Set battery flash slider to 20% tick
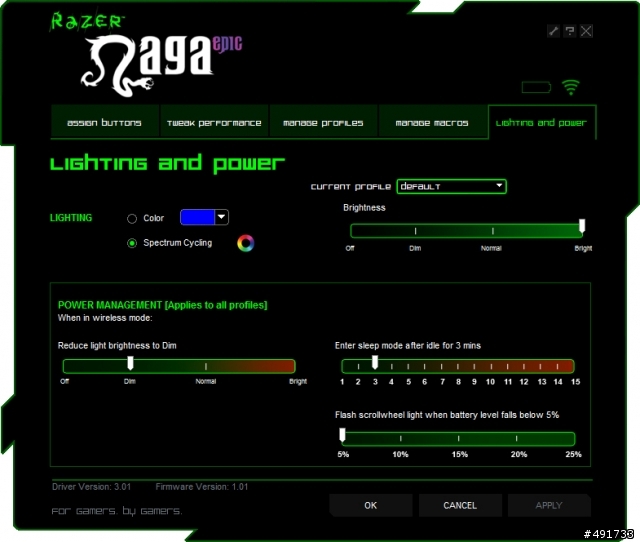Image resolution: width=640 pixels, height=542 pixels. coord(517,438)
